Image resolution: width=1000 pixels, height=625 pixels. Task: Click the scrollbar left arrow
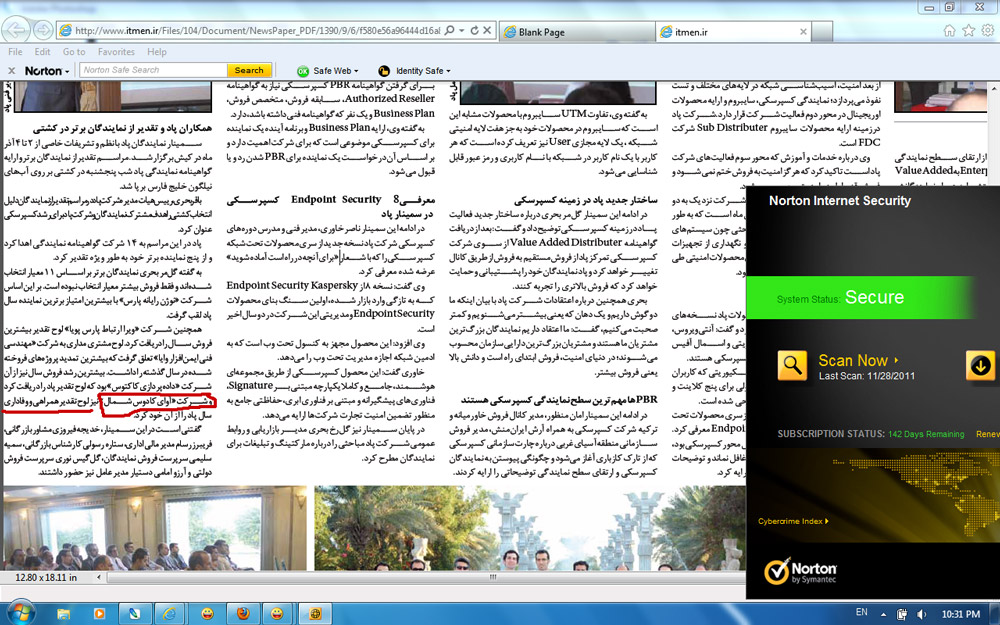(98, 577)
